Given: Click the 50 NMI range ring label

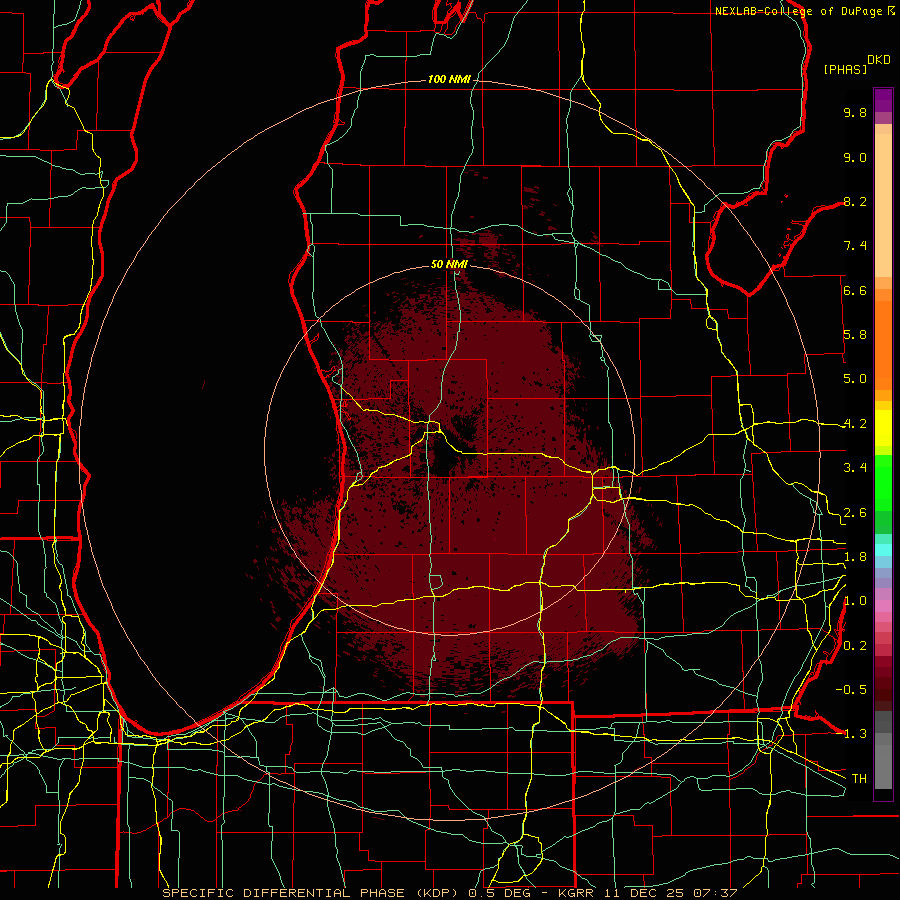Looking at the screenshot, I should tap(449, 264).
